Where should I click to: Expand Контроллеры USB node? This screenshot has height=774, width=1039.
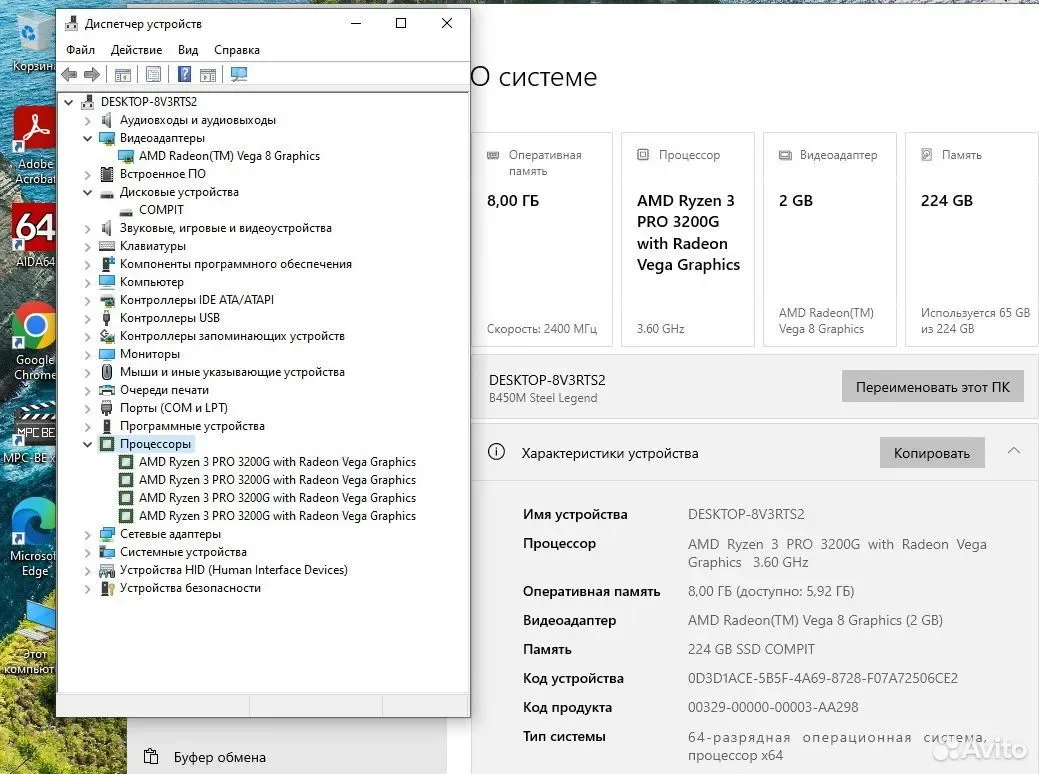tap(87, 318)
